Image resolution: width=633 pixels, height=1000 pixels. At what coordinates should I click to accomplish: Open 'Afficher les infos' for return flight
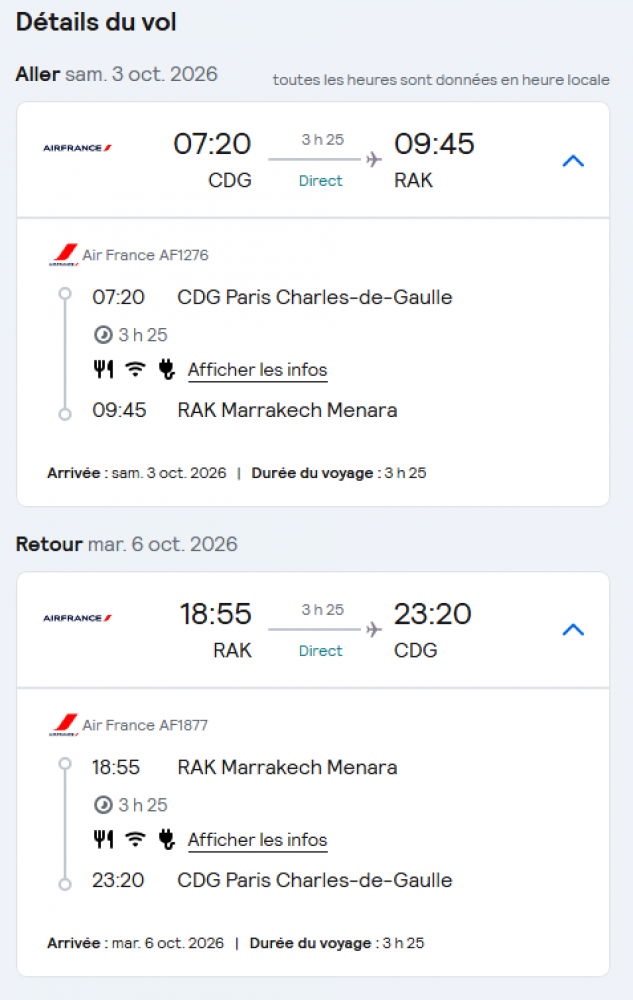pyautogui.click(x=257, y=840)
